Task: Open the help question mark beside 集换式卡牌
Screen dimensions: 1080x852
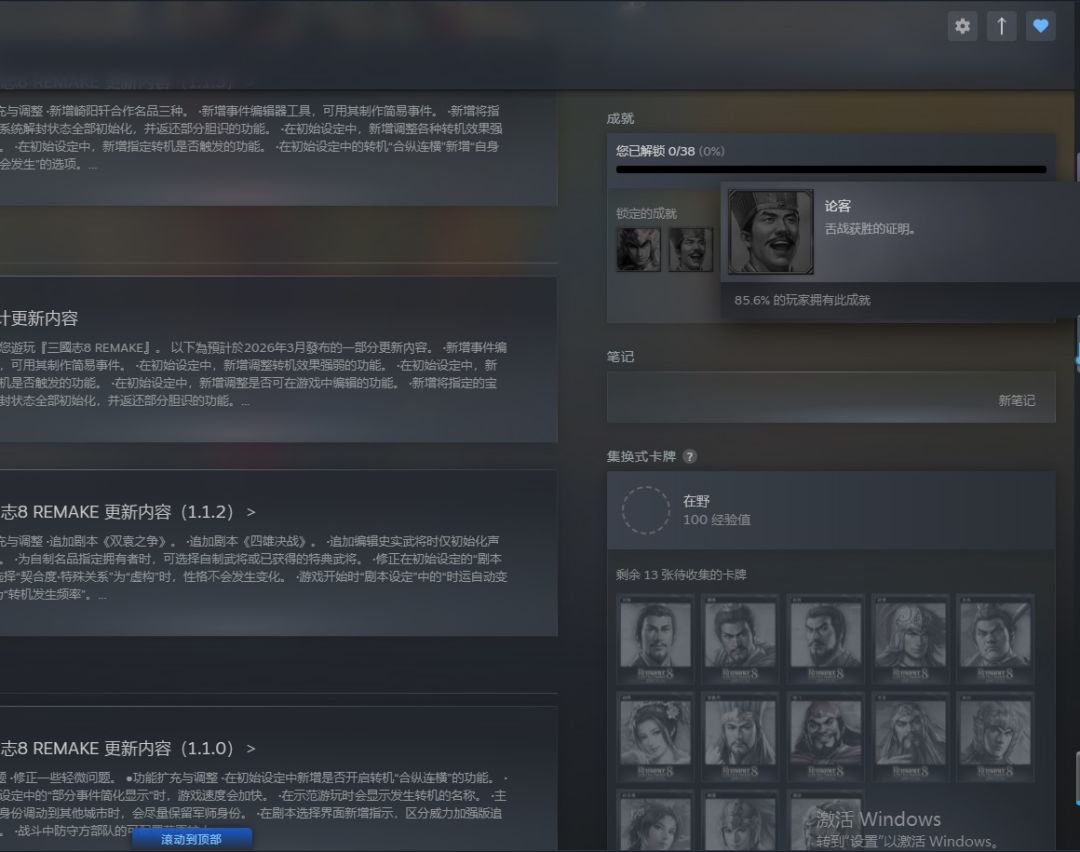Action: 689,457
